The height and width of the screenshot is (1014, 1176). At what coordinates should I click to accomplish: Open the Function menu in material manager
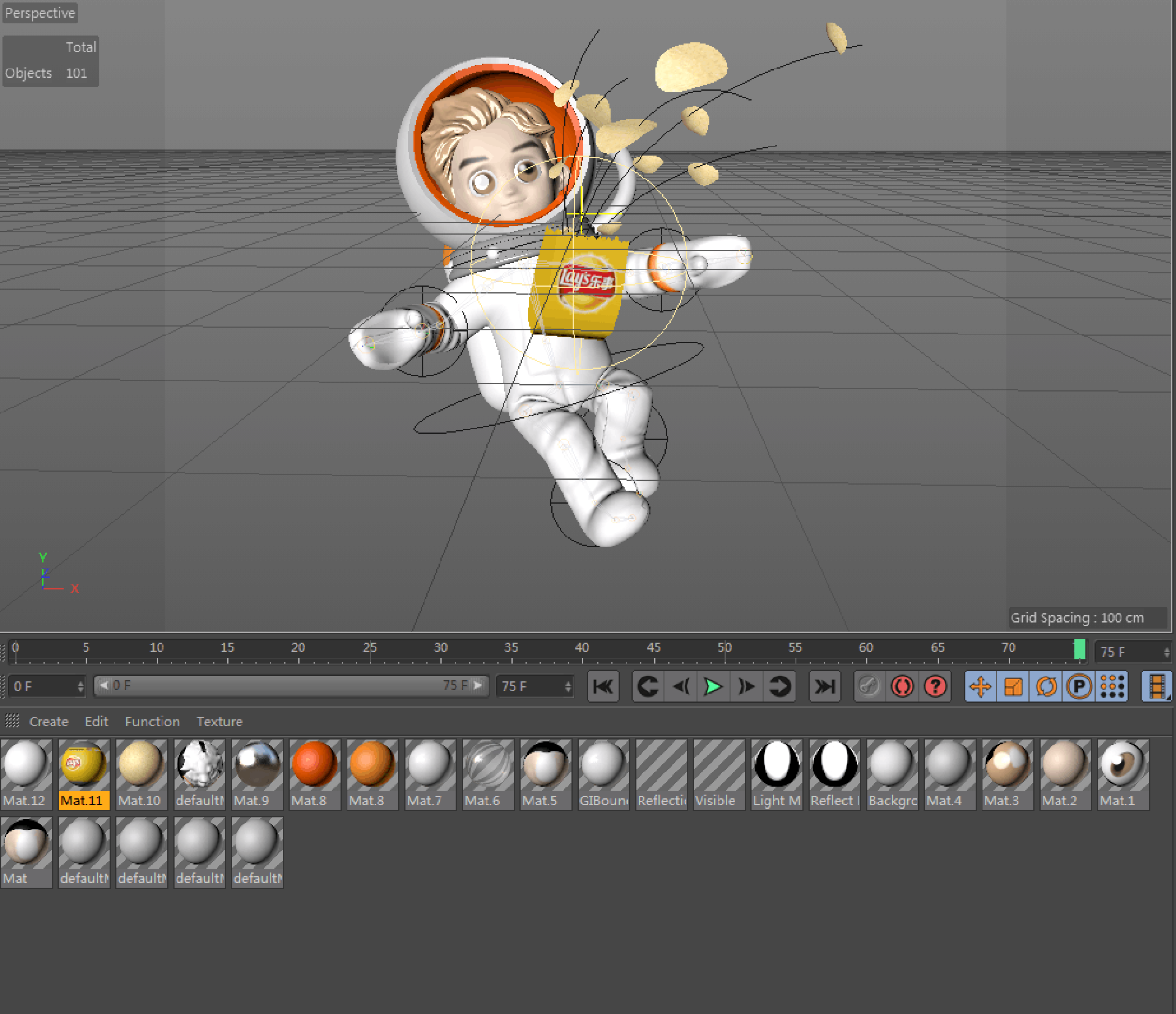(153, 721)
